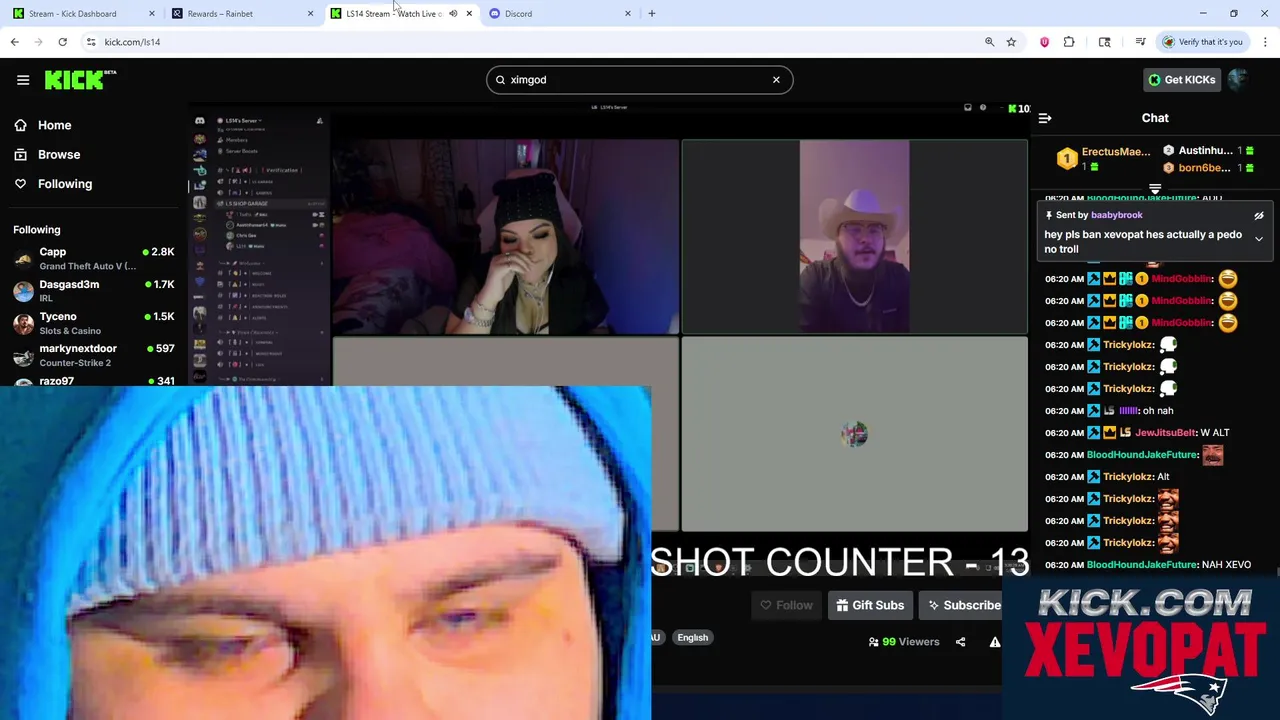Close the Discord tab
1280x720 pixels.
pyautogui.click(x=628, y=14)
